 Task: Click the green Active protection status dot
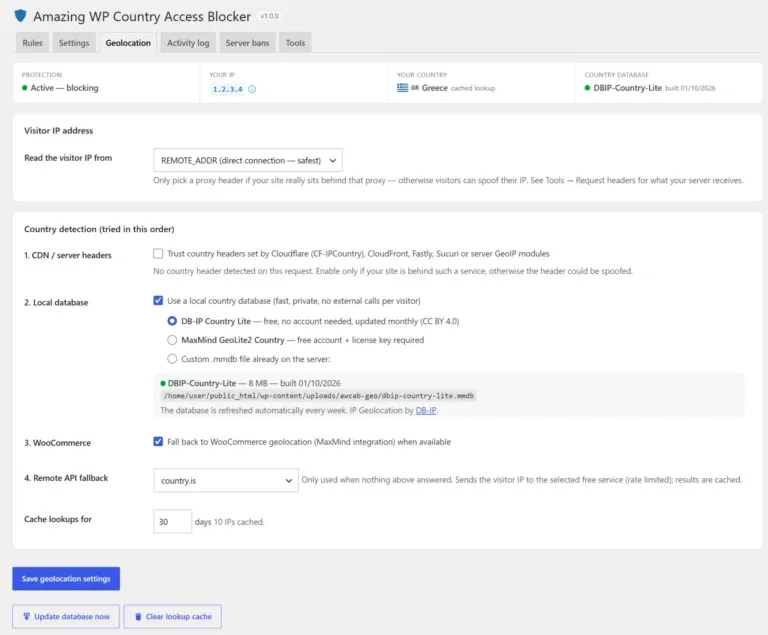[24, 88]
